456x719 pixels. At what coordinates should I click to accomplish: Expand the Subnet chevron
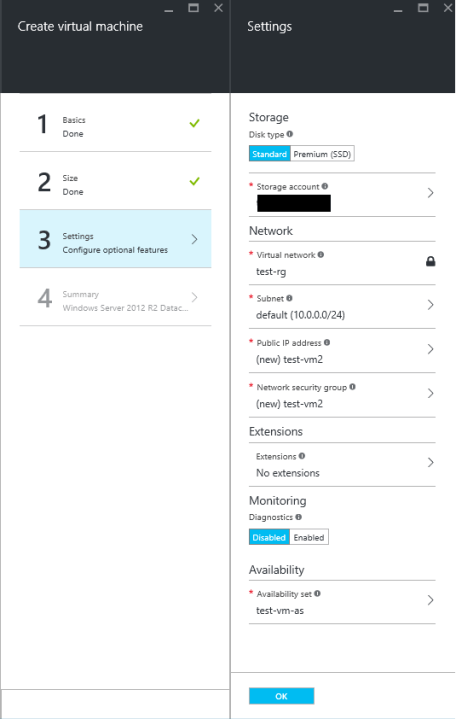430,305
